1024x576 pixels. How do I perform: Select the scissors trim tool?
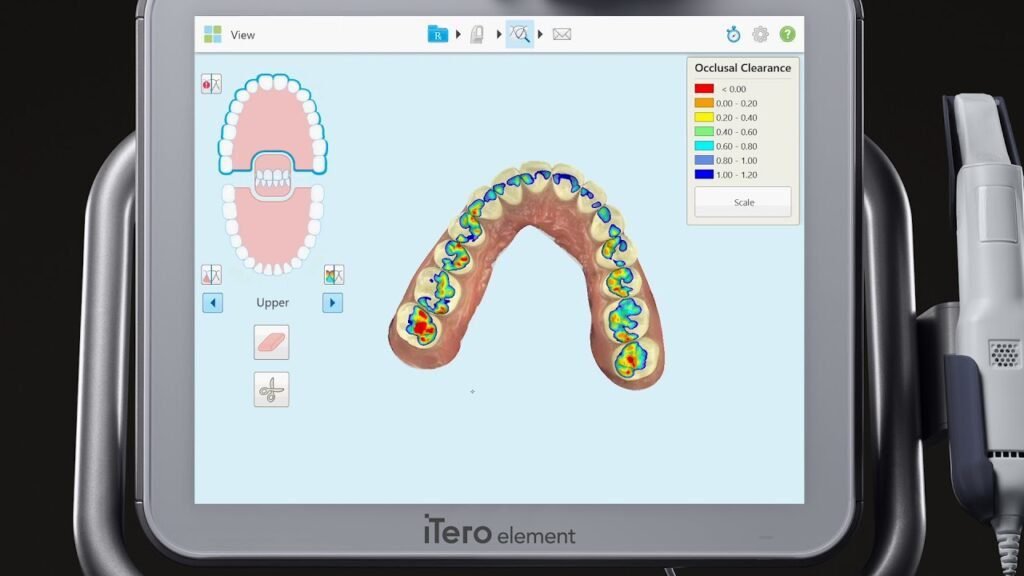click(x=272, y=388)
